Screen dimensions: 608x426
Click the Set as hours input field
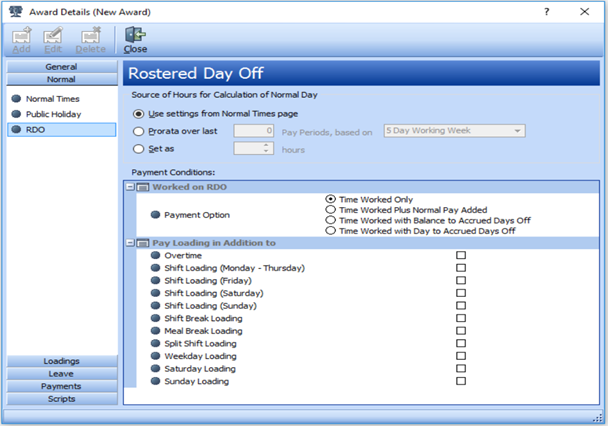click(x=254, y=148)
